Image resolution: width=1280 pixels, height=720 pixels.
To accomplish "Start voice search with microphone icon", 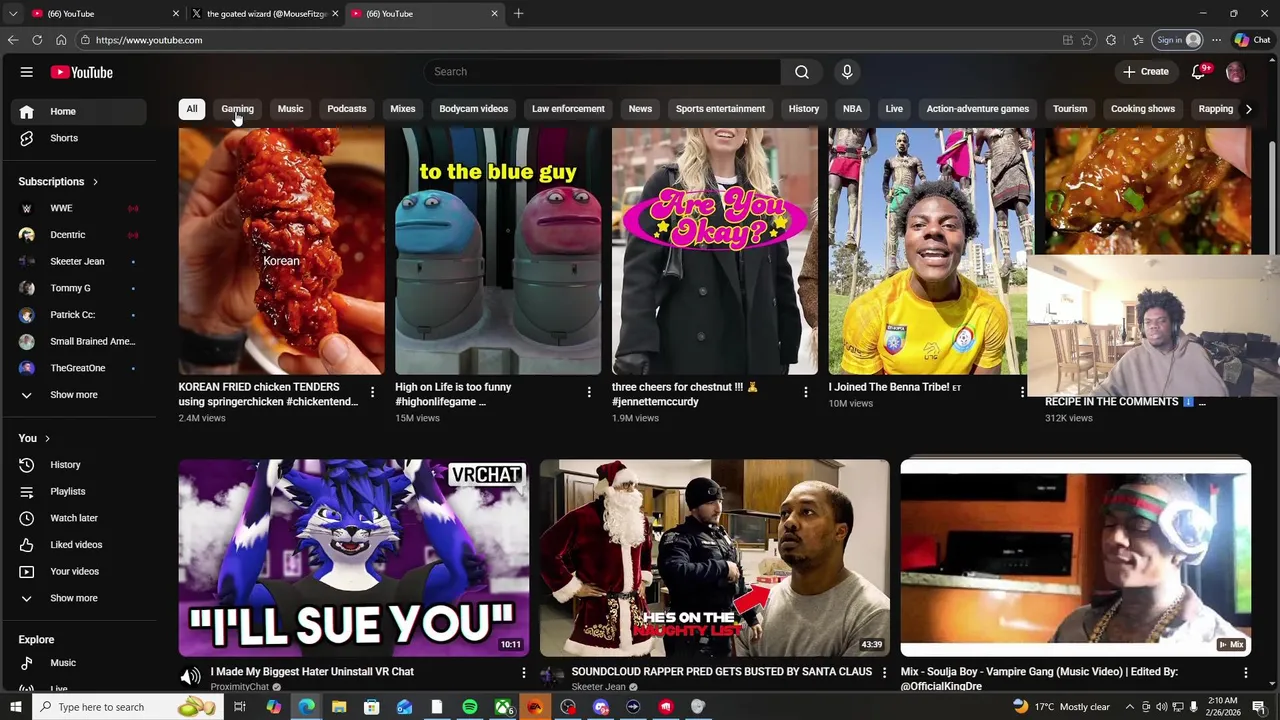I will [847, 72].
